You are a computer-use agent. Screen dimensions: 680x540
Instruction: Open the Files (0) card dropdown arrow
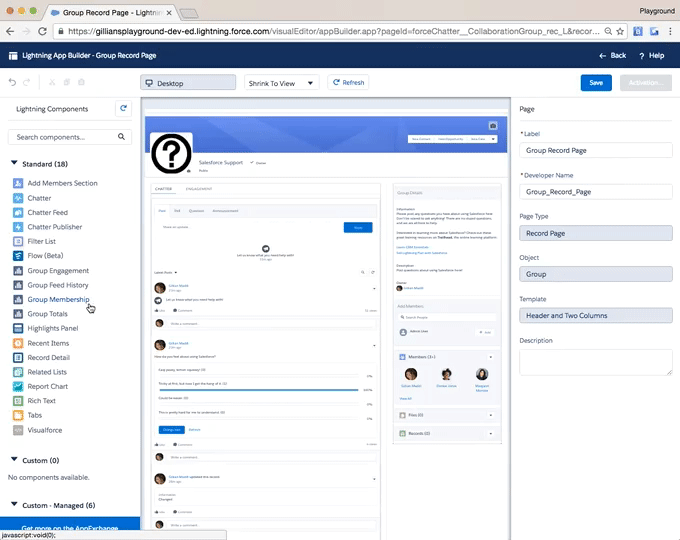click(x=490, y=415)
